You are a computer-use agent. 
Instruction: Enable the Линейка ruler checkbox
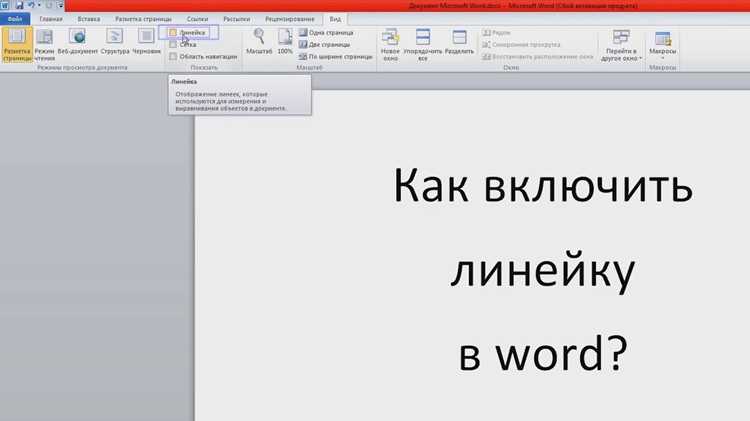pos(173,33)
